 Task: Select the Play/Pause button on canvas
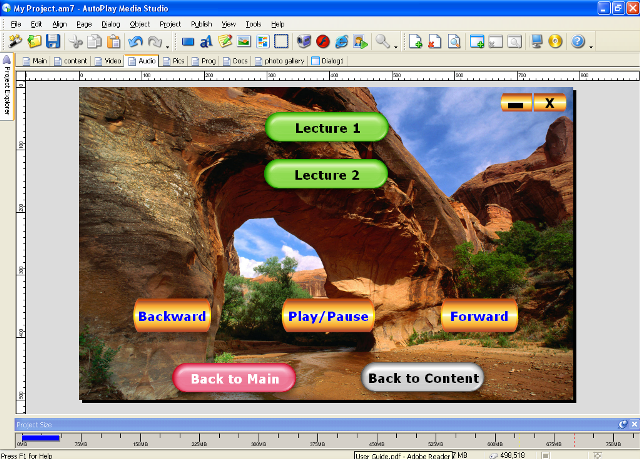coord(328,316)
